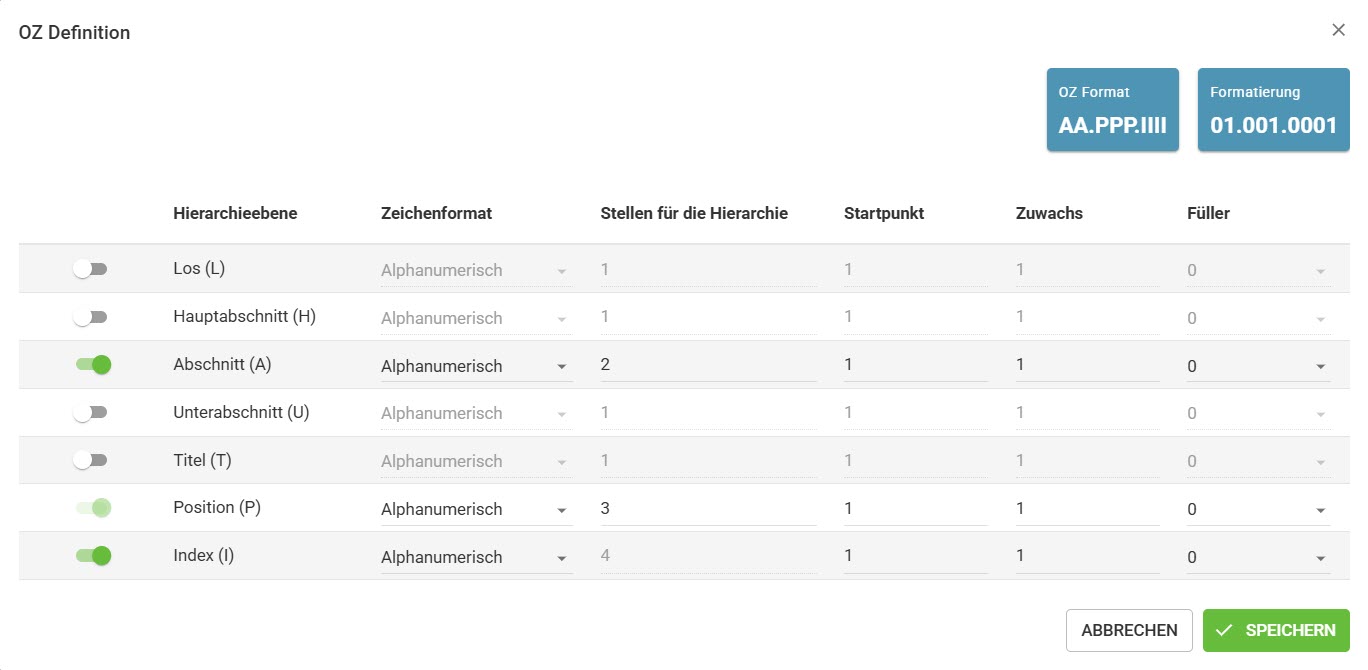1368x670 pixels.
Task: Open Zeichenformat dropdown for Abschnitt (A)
Action: click(476, 366)
